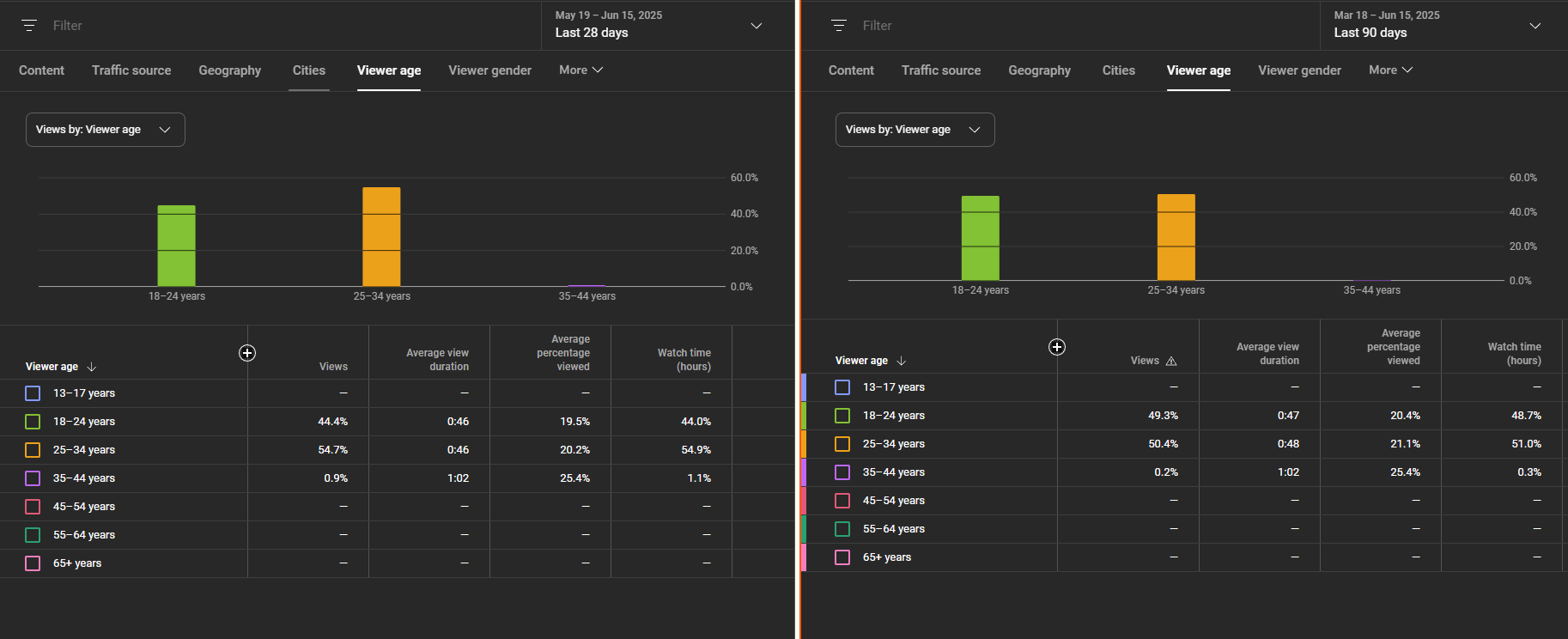Toggle the 18–24 years checkbox in left table
The height and width of the screenshot is (639, 1568).
pyautogui.click(x=33, y=422)
